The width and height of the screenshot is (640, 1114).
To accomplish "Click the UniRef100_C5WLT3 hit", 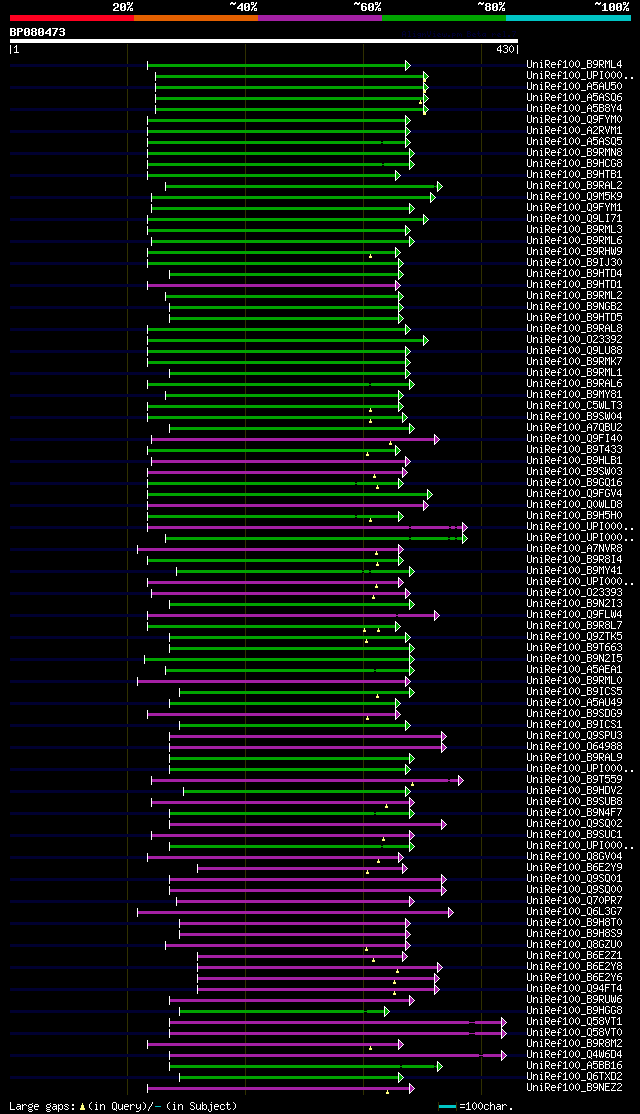I will 575,406.
